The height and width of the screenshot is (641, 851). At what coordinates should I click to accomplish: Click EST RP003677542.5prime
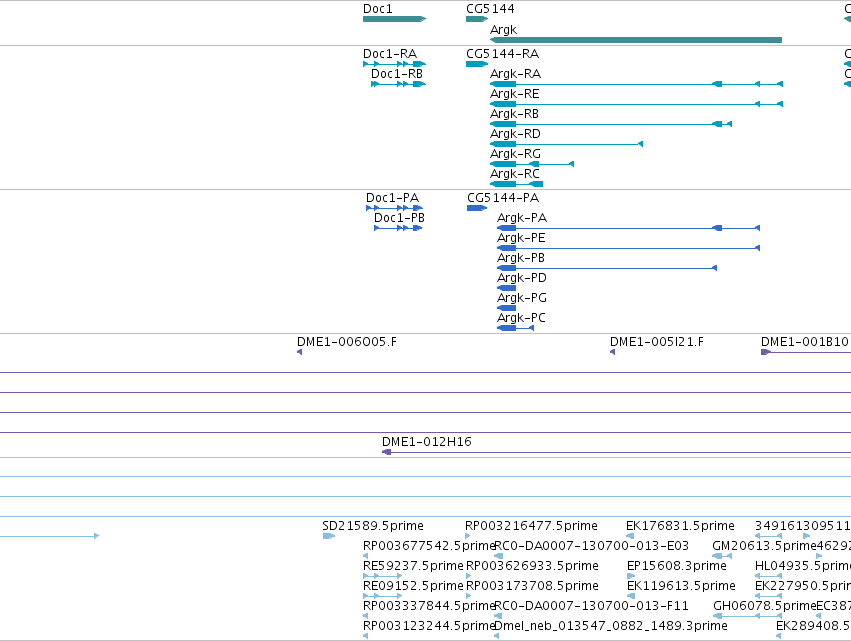pyautogui.click(x=366, y=556)
